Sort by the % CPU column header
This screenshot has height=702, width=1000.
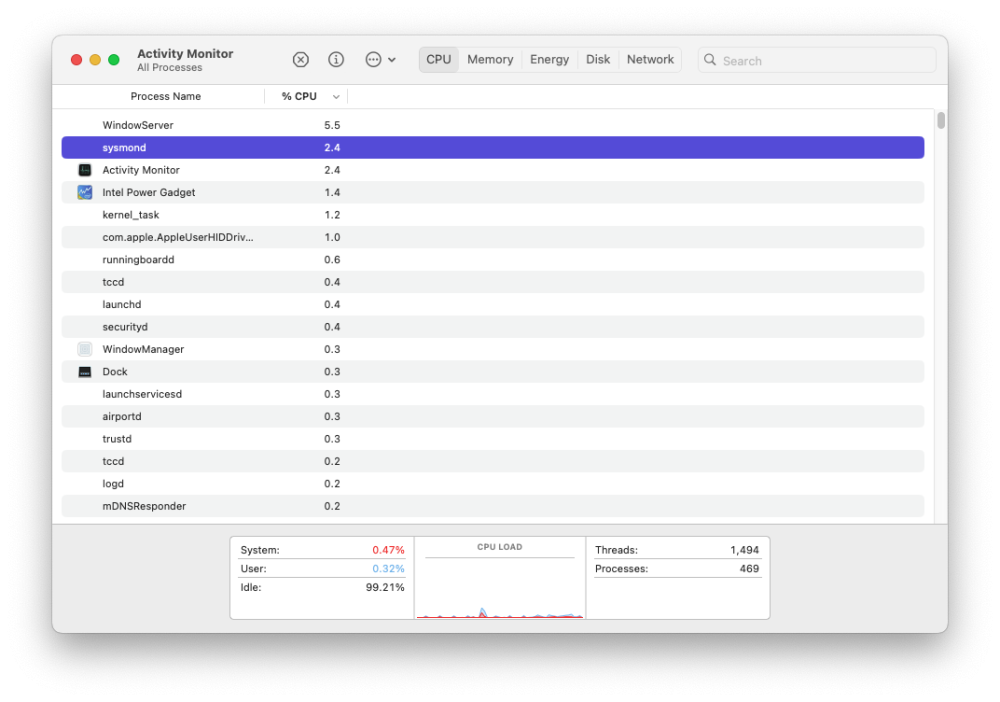coord(299,96)
